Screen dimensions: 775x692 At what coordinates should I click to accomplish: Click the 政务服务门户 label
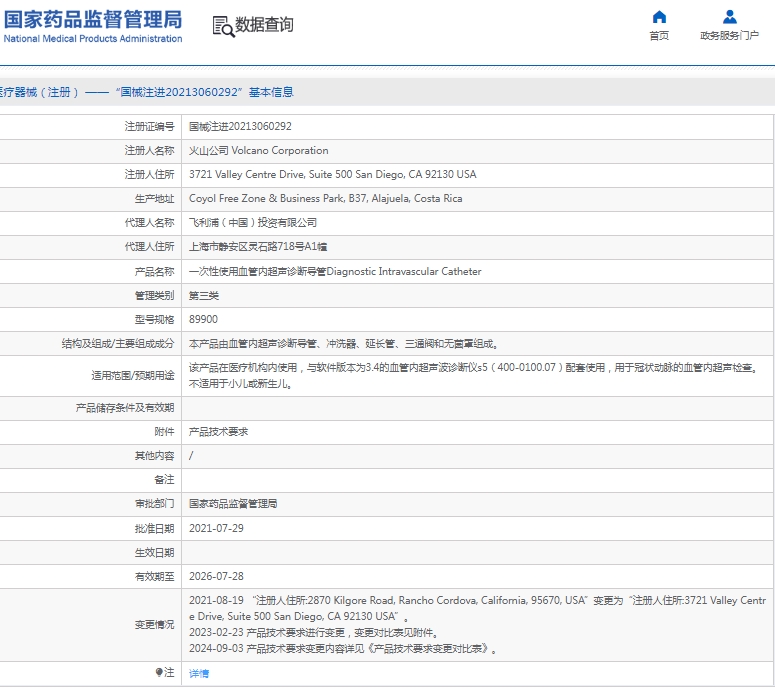(730, 36)
